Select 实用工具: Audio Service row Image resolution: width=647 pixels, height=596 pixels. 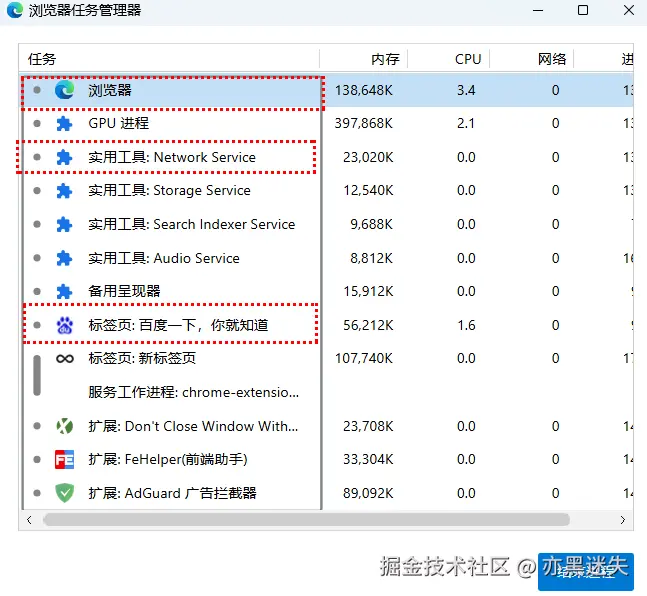[326, 258]
